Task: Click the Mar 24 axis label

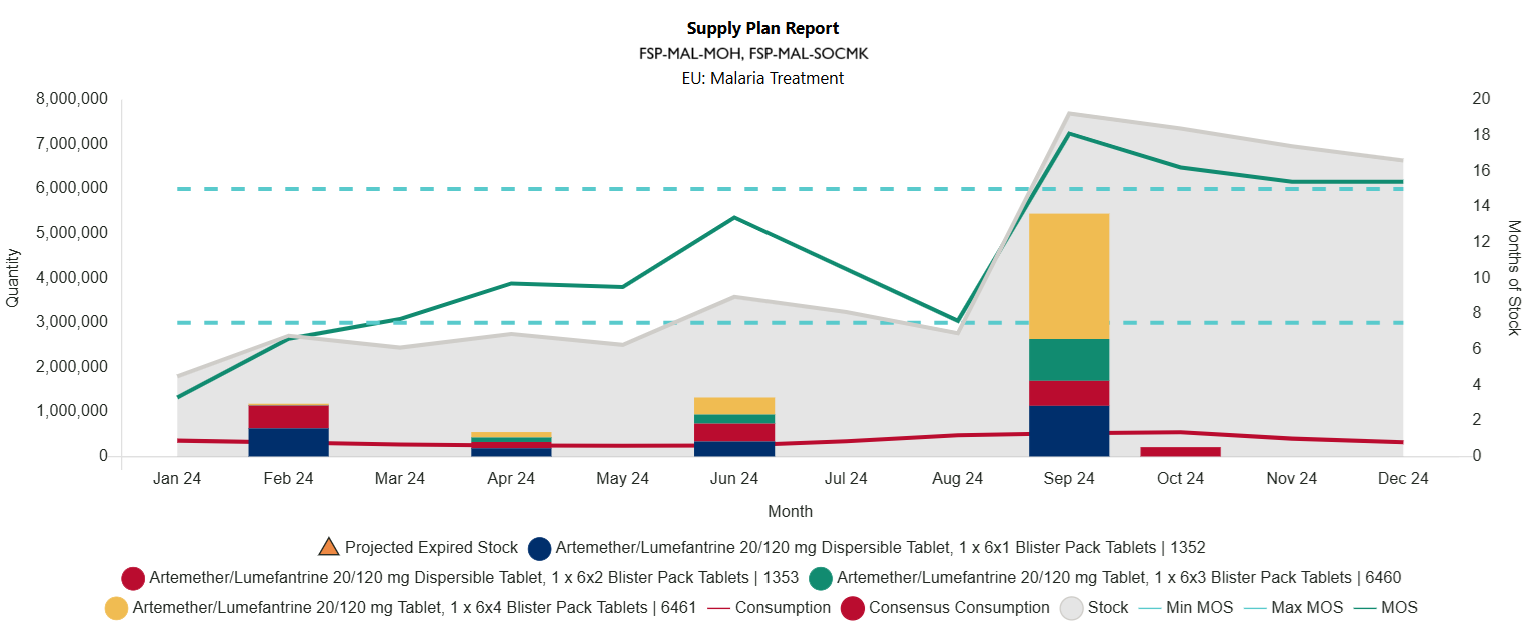Action: coord(400,479)
